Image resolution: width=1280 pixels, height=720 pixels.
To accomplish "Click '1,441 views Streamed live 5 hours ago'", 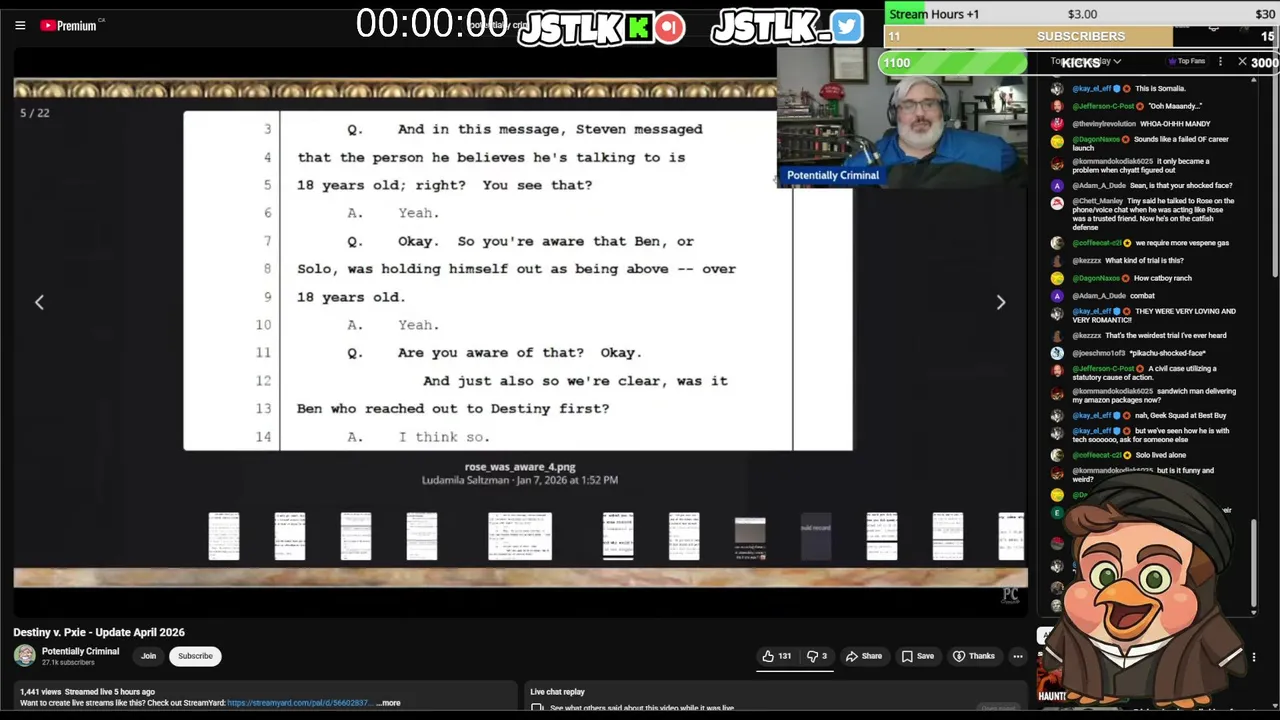I will 87,692.
